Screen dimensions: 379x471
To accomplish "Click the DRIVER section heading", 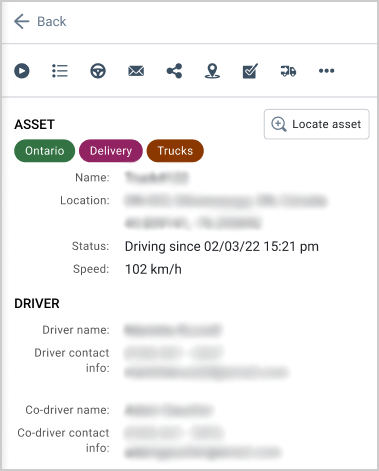I will 37,303.
